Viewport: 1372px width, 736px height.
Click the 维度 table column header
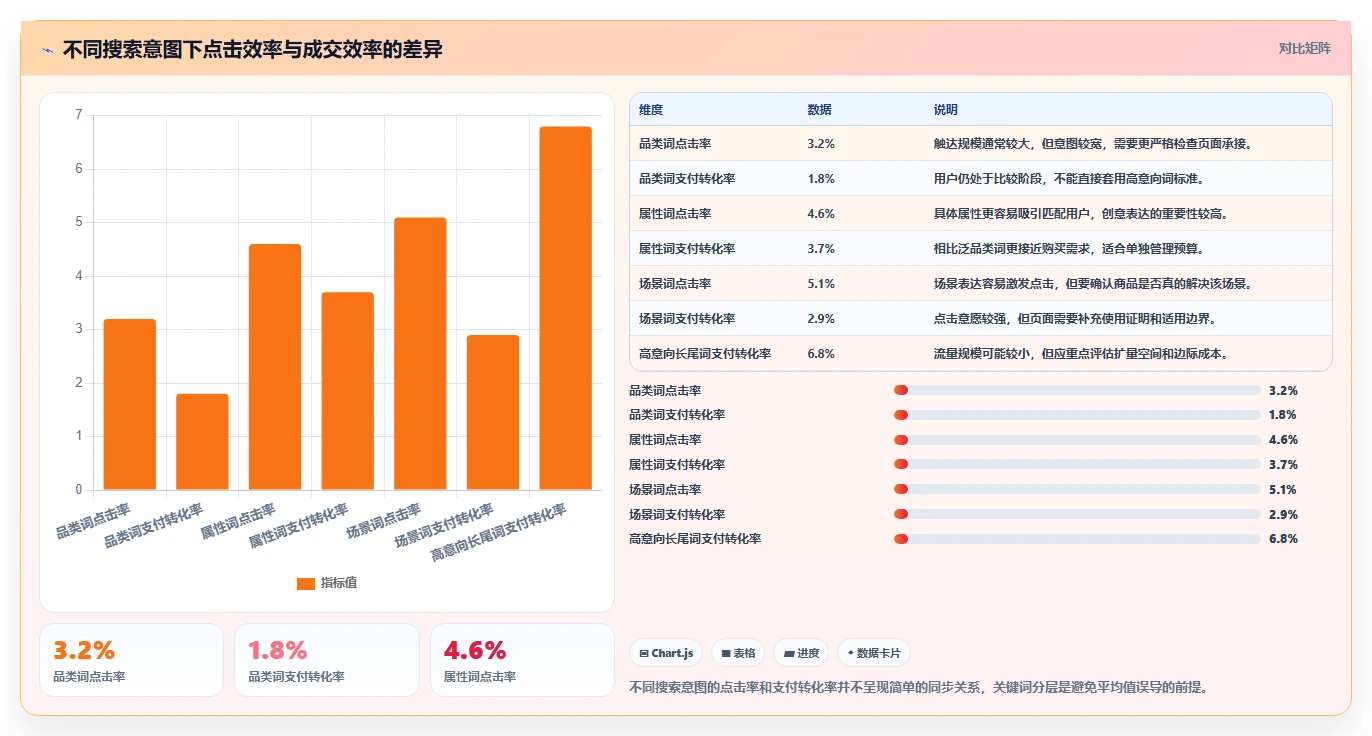651,110
